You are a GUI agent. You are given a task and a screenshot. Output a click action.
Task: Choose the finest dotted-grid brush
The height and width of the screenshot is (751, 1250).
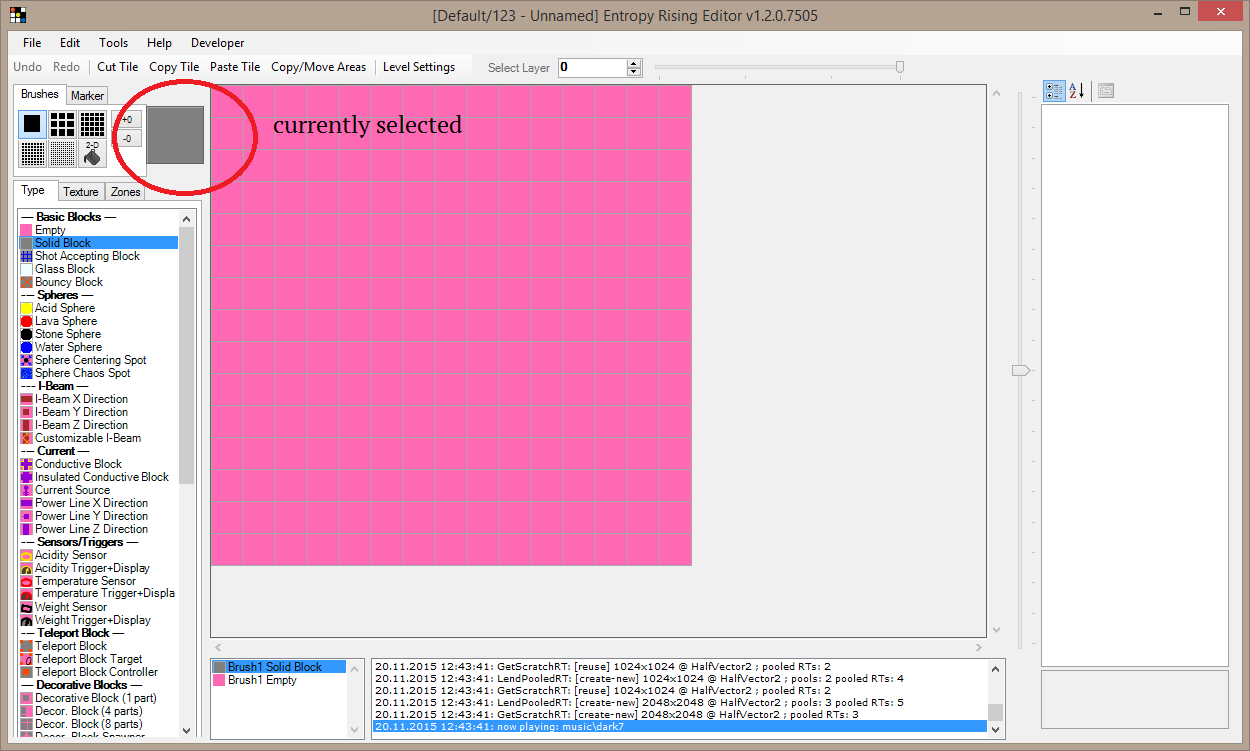point(62,154)
